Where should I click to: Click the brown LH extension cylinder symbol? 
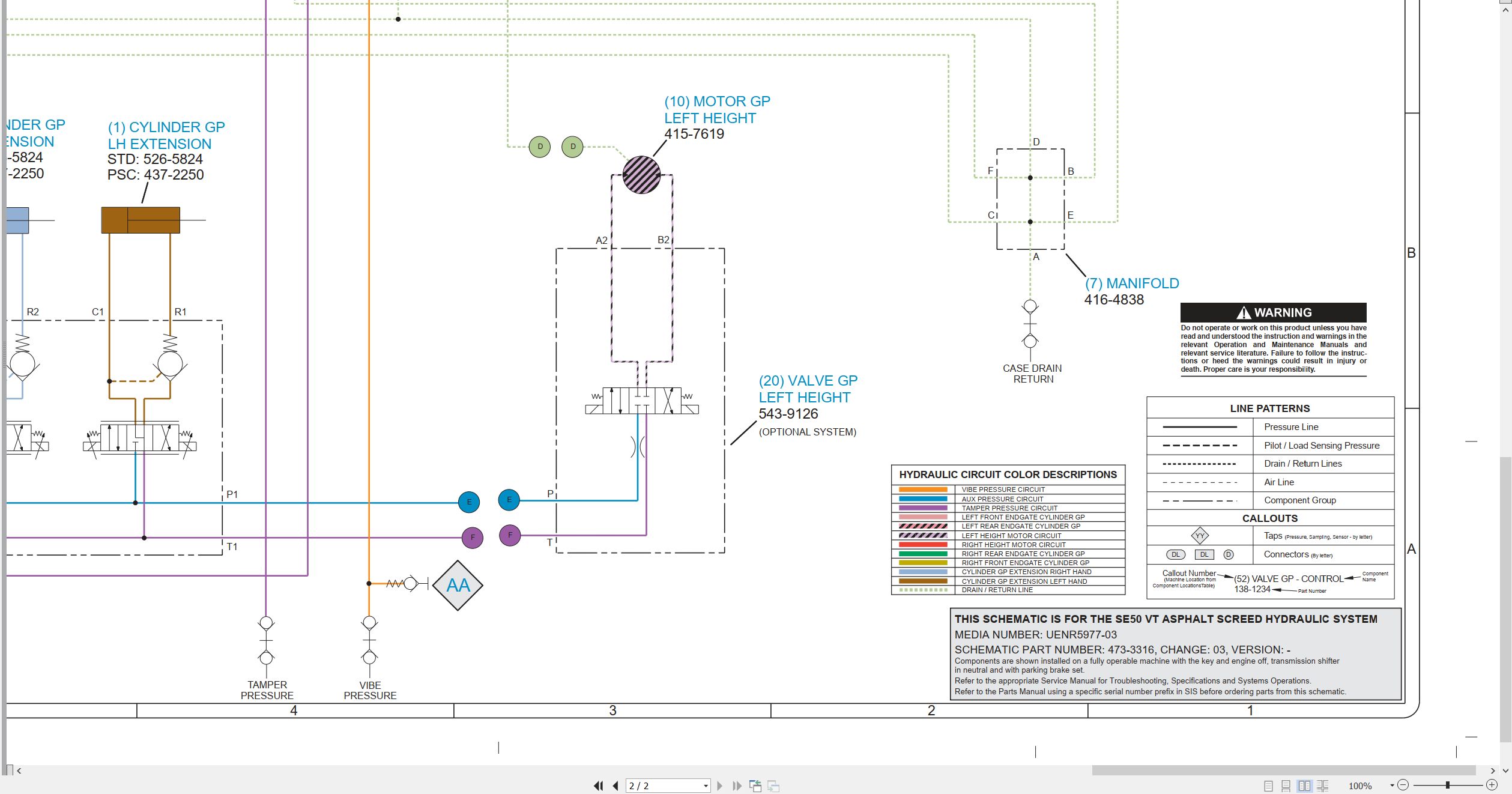[141, 220]
